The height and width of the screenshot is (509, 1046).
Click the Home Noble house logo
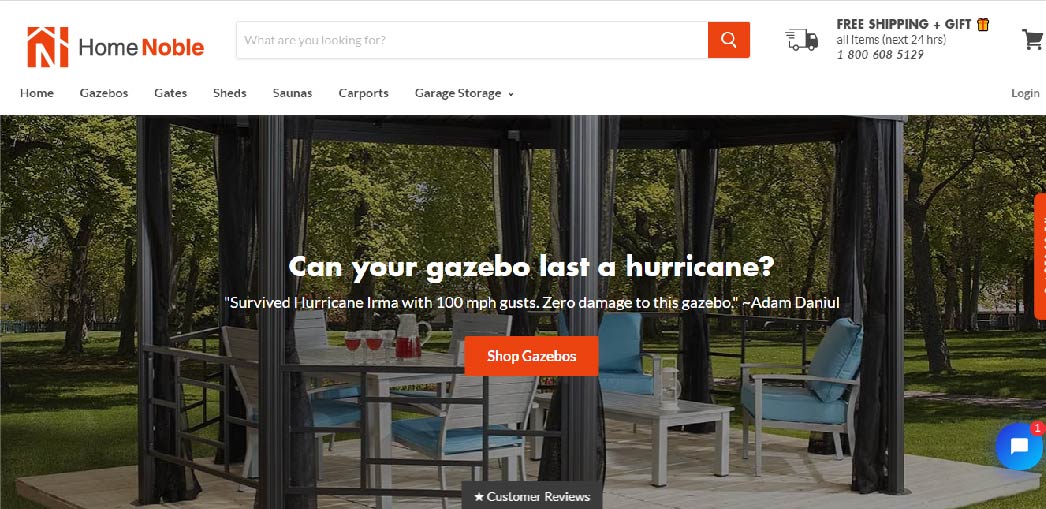click(47, 47)
